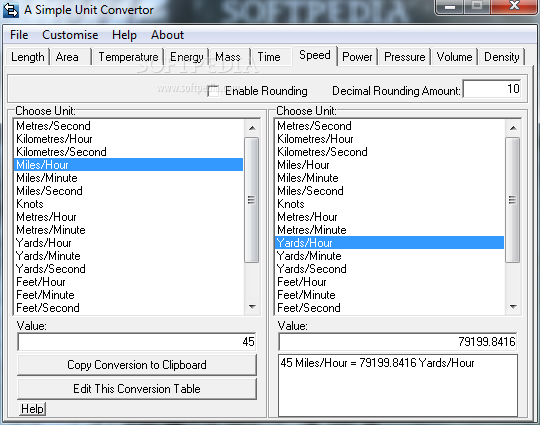Click the right list scrollbar thumb

[x=513, y=200]
